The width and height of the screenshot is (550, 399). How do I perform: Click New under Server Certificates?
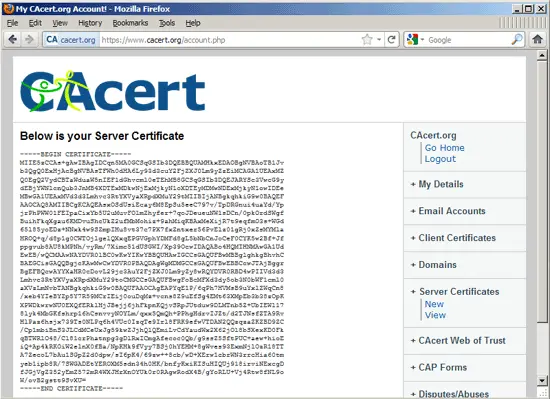click(x=434, y=304)
